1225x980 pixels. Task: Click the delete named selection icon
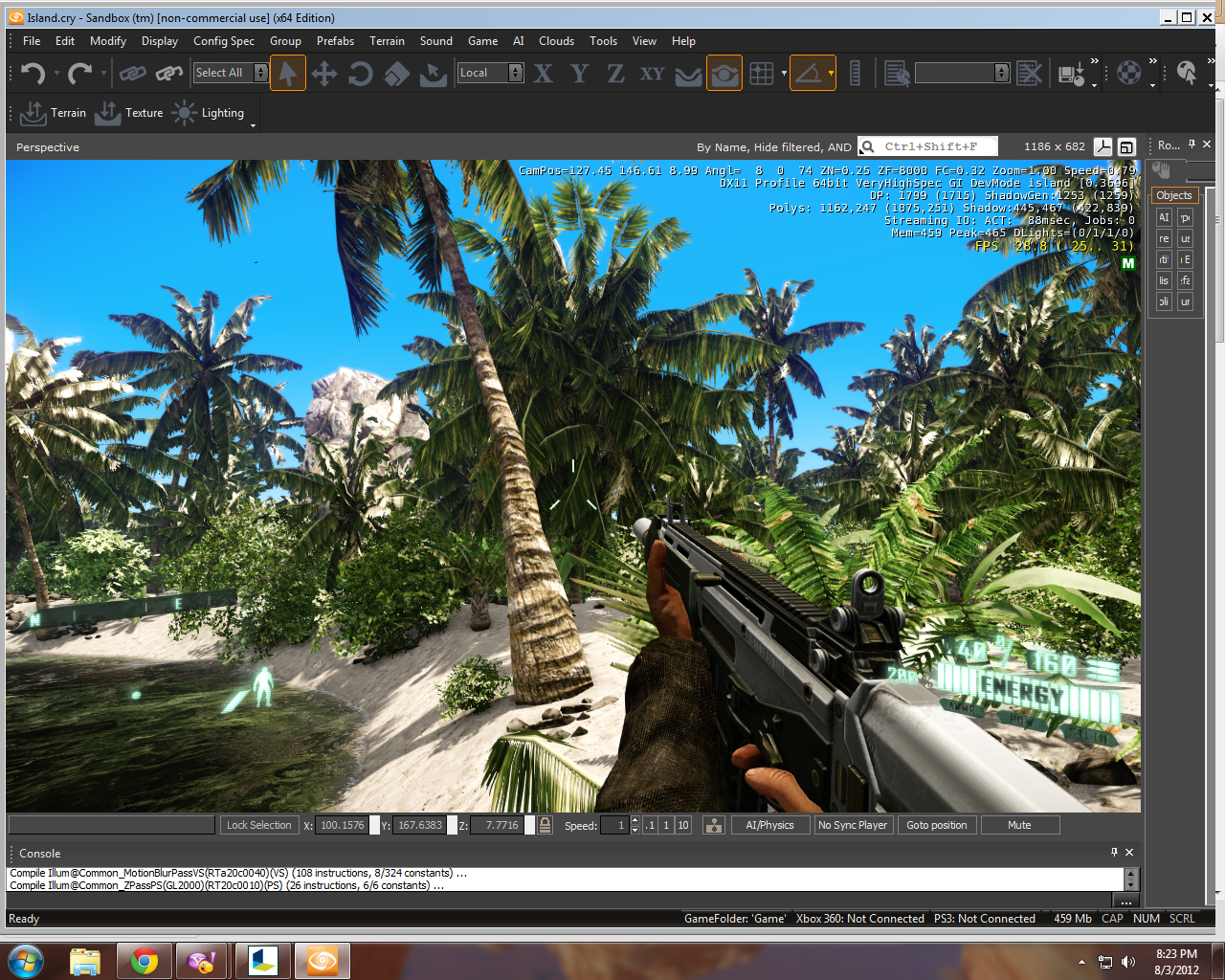[x=1029, y=74]
